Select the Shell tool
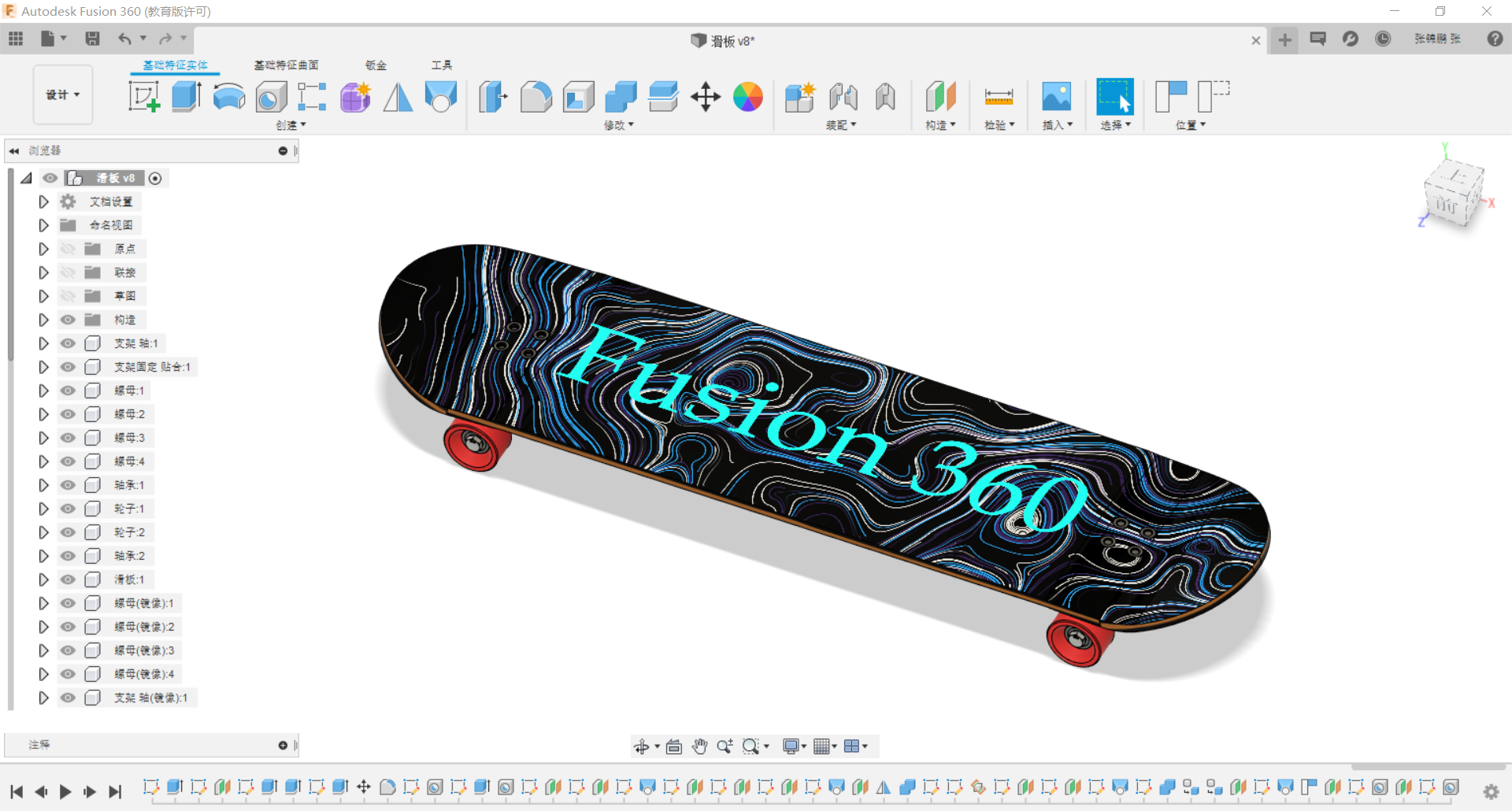The width and height of the screenshot is (1512, 811). [579, 97]
